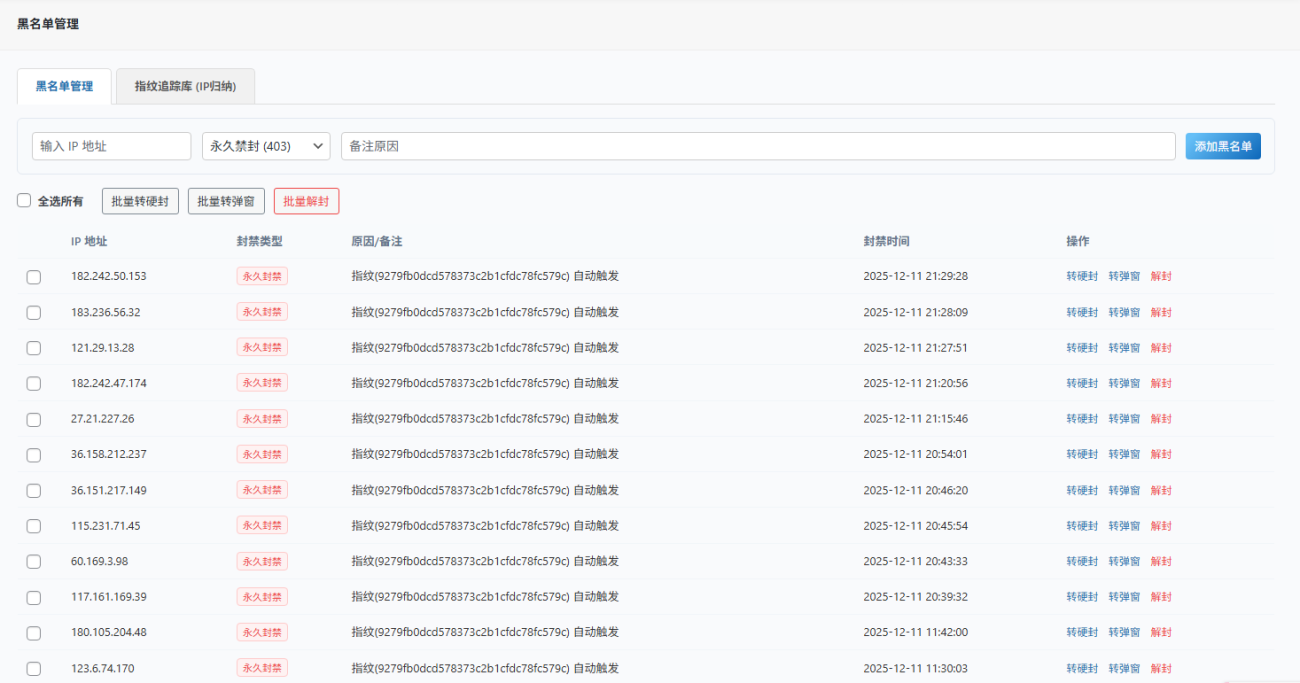点击添加黑名单按钮
This screenshot has width=1300, height=683.
(1222, 145)
